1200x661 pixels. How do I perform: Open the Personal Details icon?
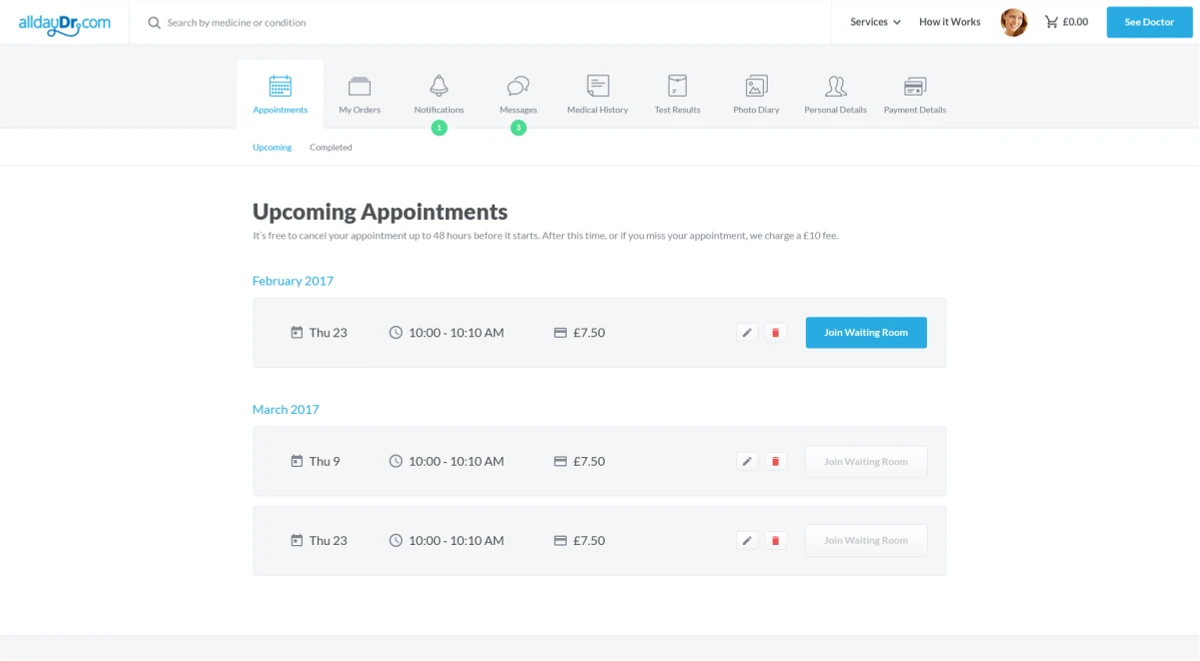(835, 86)
